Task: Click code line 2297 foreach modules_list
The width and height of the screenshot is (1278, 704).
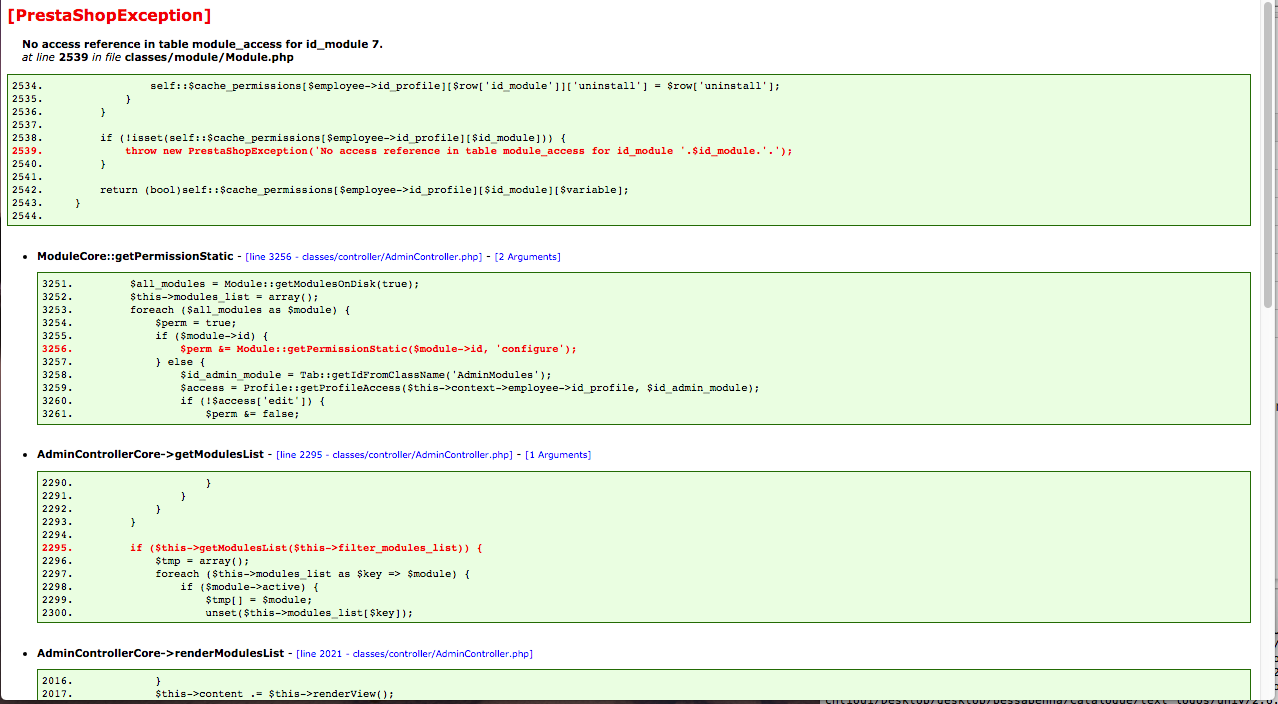Action: [312, 574]
